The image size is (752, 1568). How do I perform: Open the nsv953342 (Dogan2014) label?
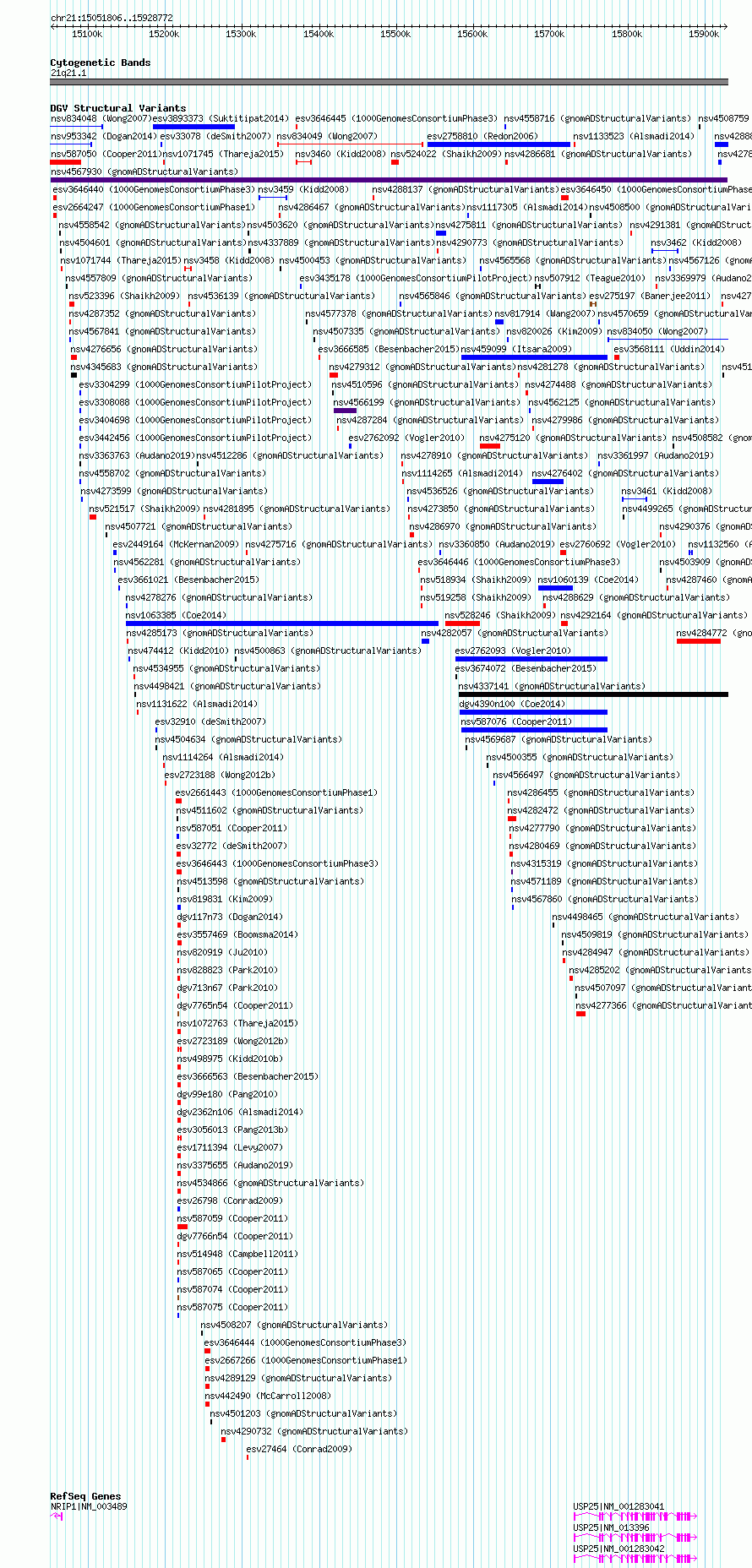(102, 137)
